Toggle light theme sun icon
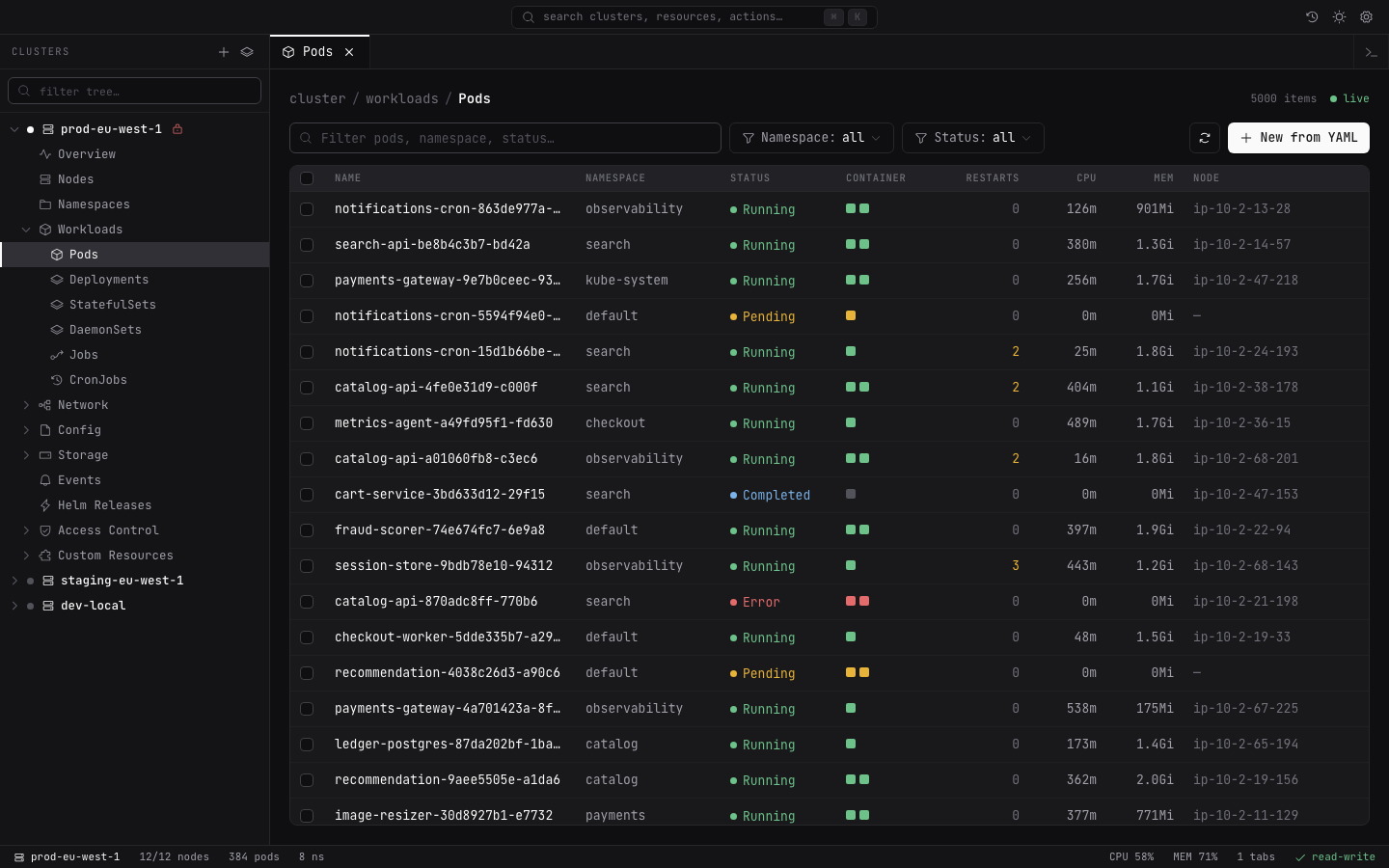Screen dimensions: 1389x868 pyautogui.click(x=1339, y=16)
